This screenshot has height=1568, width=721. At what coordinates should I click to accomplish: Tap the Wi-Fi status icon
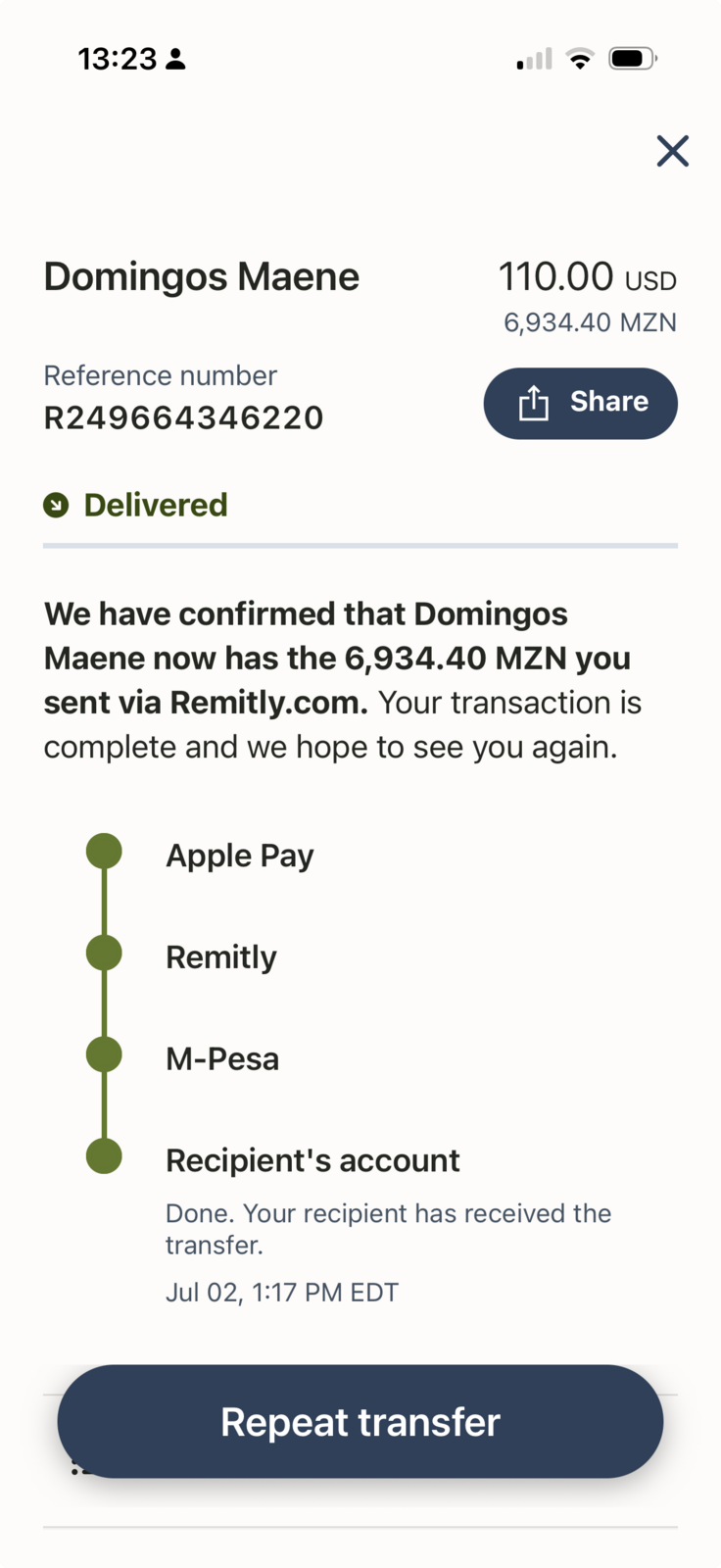tap(581, 59)
